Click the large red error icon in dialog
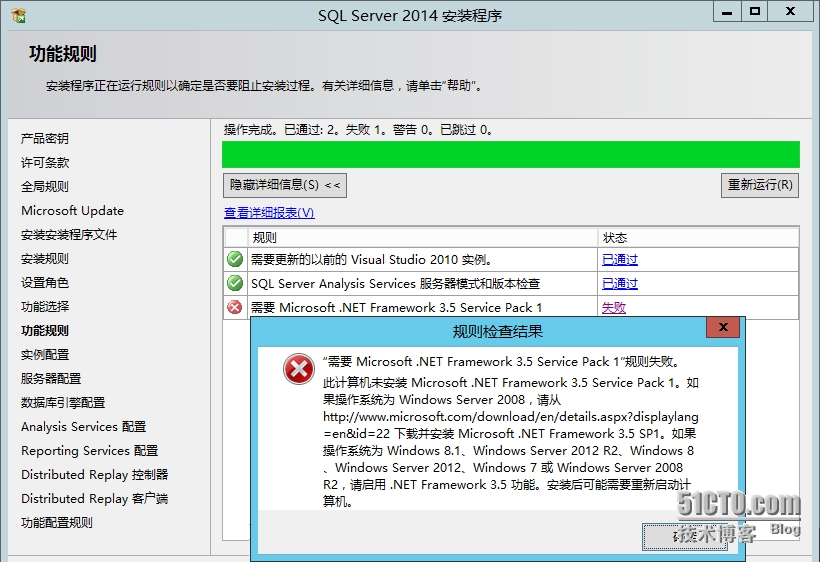 coord(299,369)
